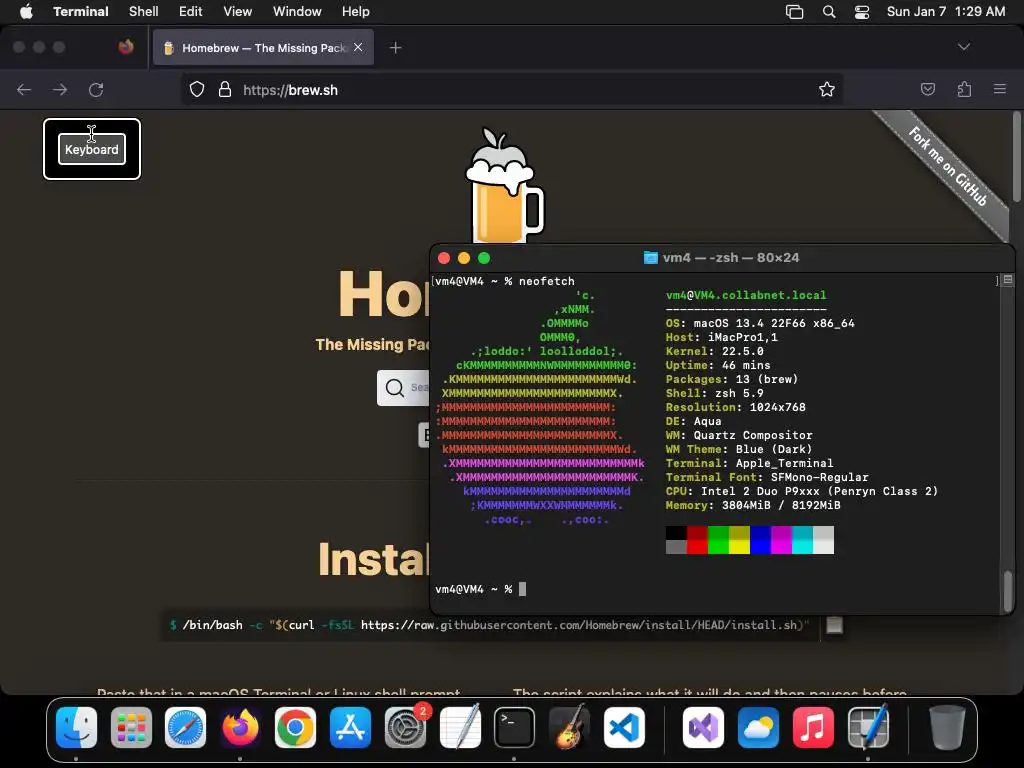Open Spotlight search in menu bar
The height and width of the screenshot is (768, 1024).
[829, 12]
